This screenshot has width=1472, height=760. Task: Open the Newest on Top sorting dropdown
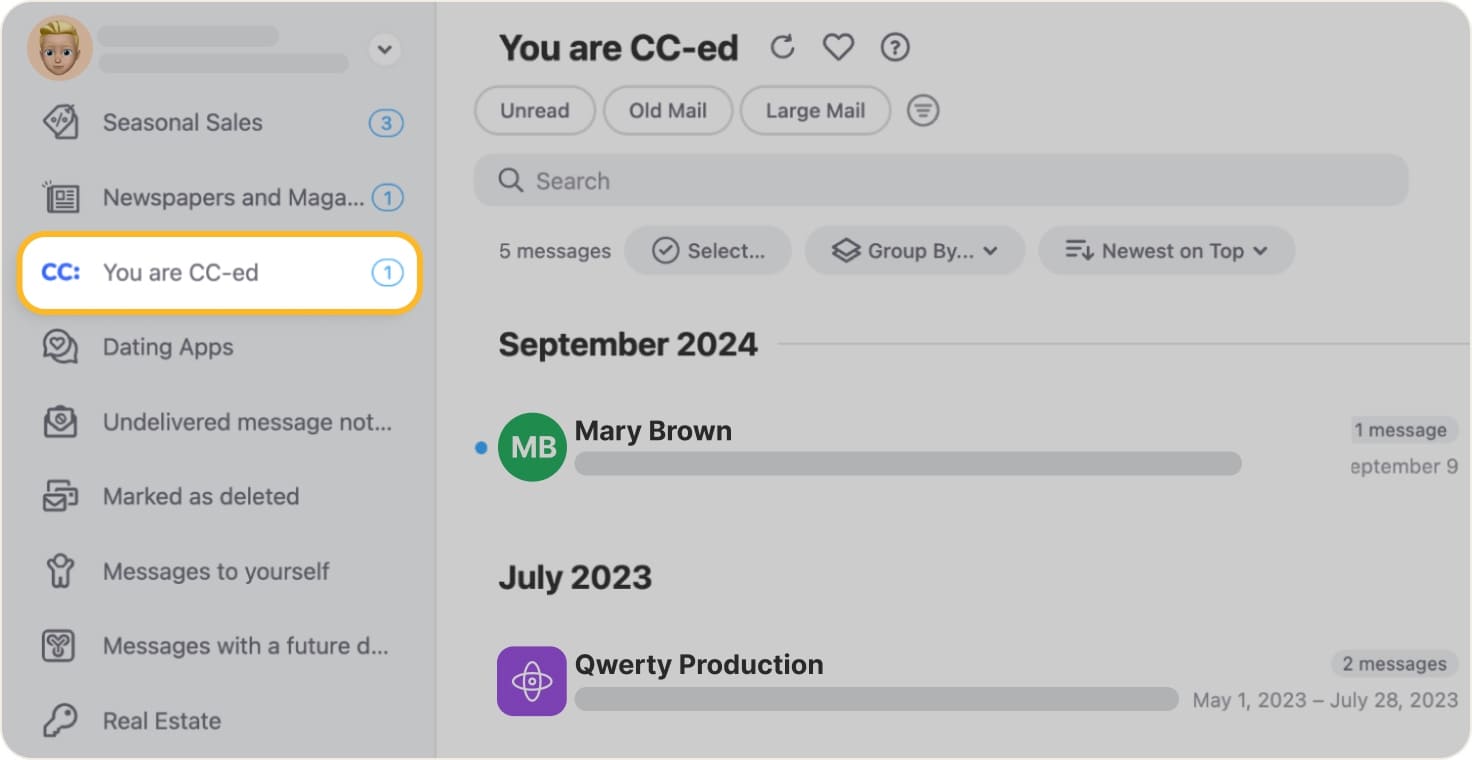pyautogui.click(x=1166, y=250)
